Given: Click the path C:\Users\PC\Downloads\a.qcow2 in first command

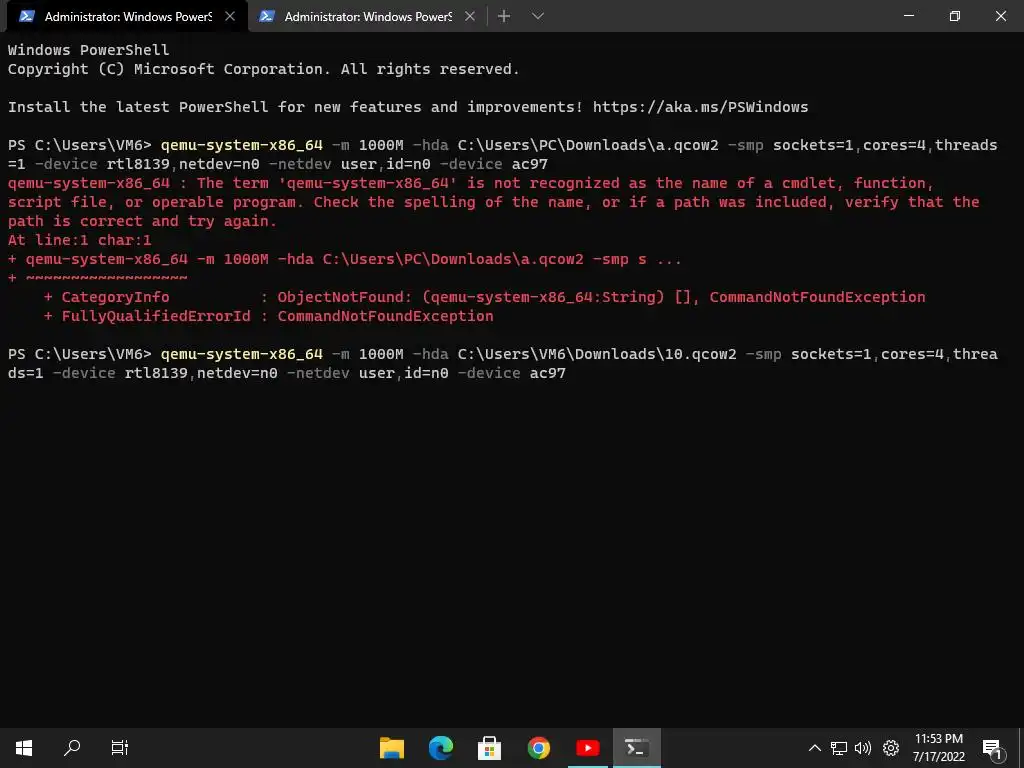Looking at the screenshot, I should 588,145.
